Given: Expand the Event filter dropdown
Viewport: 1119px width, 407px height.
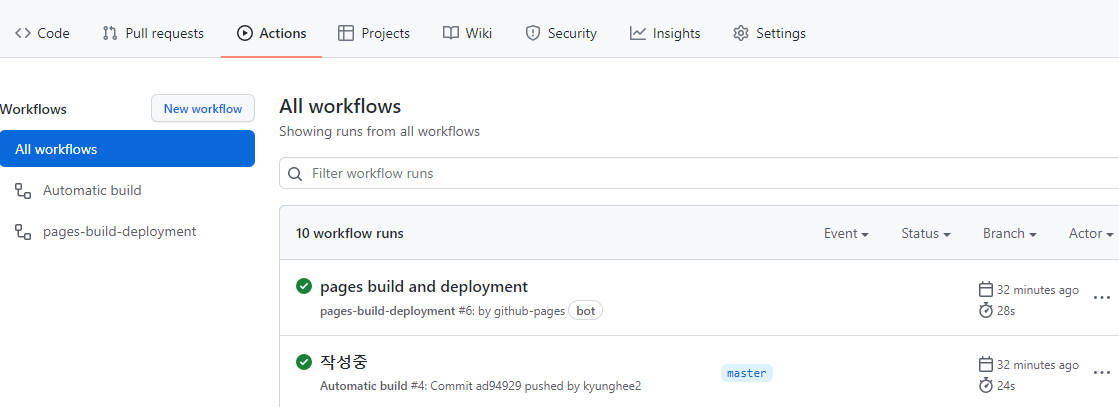Looking at the screenshot, I should 846,233.
